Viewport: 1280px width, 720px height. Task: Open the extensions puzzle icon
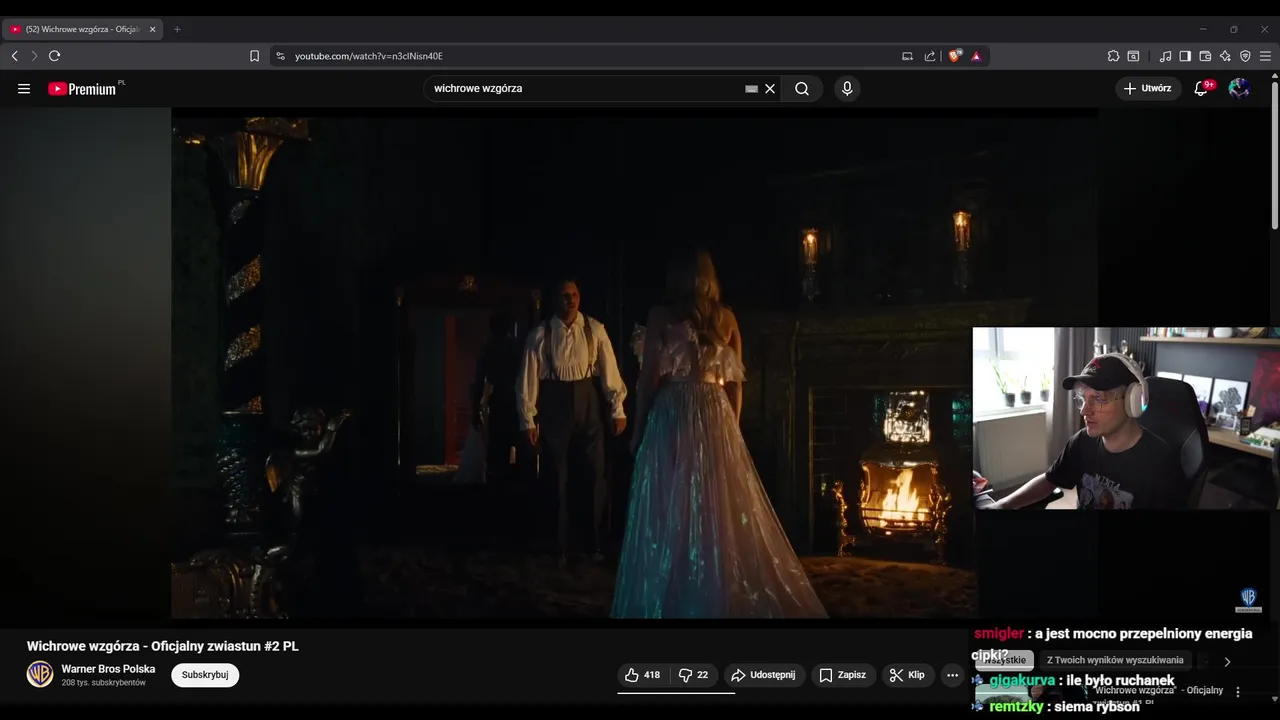tap(1113, 56)
